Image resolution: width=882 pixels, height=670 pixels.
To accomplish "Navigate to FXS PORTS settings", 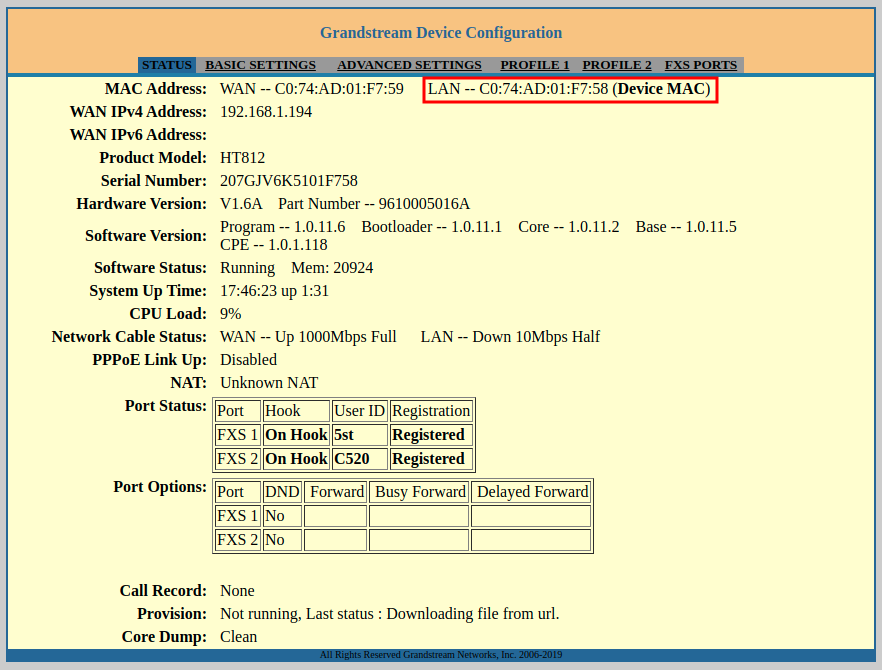I will (701, 65).
